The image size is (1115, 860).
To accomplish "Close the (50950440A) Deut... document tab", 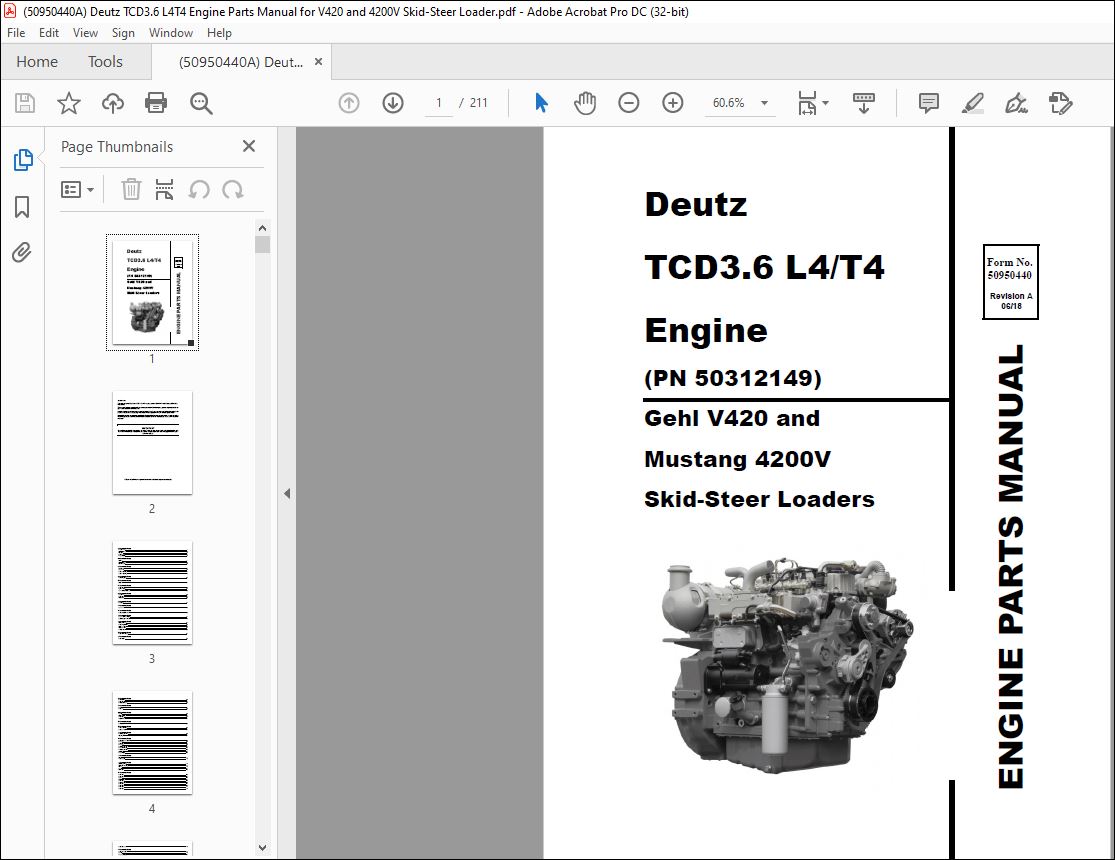I will coord(319,62).
